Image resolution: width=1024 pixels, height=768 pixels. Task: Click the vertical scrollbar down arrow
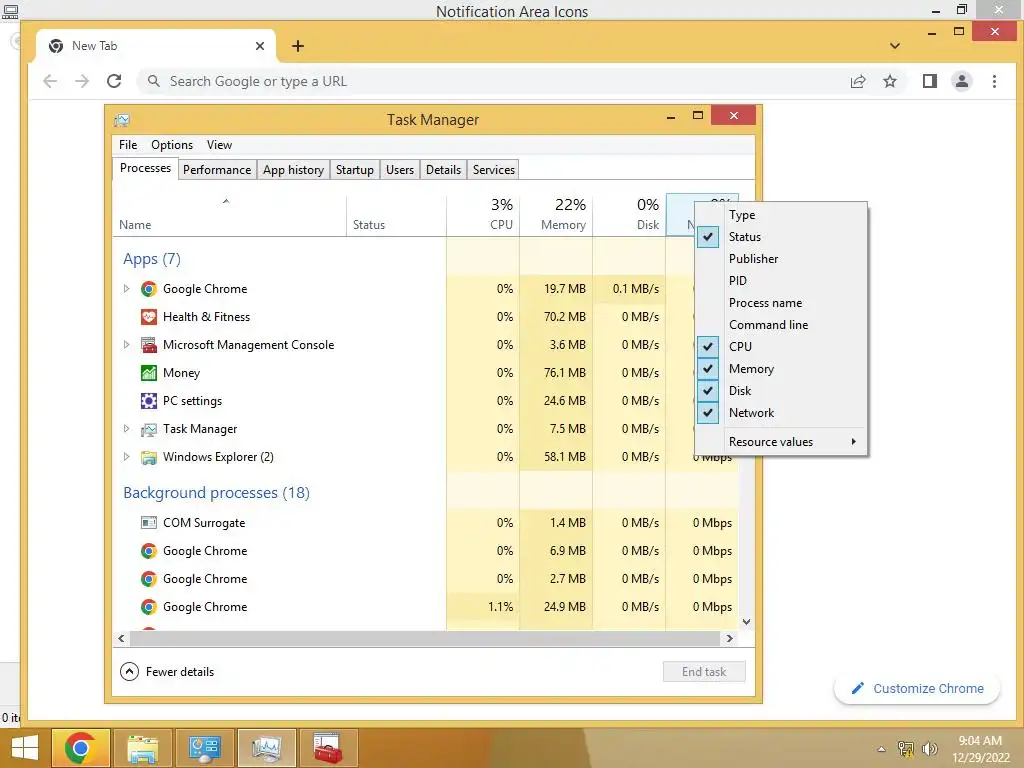point(746,622)
